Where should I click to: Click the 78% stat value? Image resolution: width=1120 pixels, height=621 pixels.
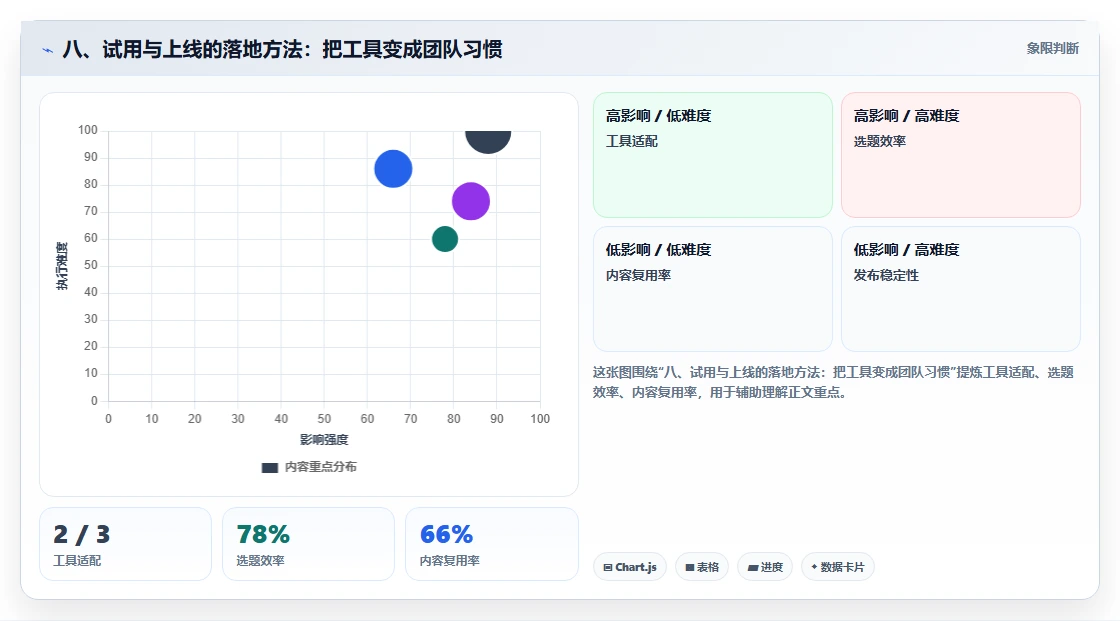(x=263, y=535)
